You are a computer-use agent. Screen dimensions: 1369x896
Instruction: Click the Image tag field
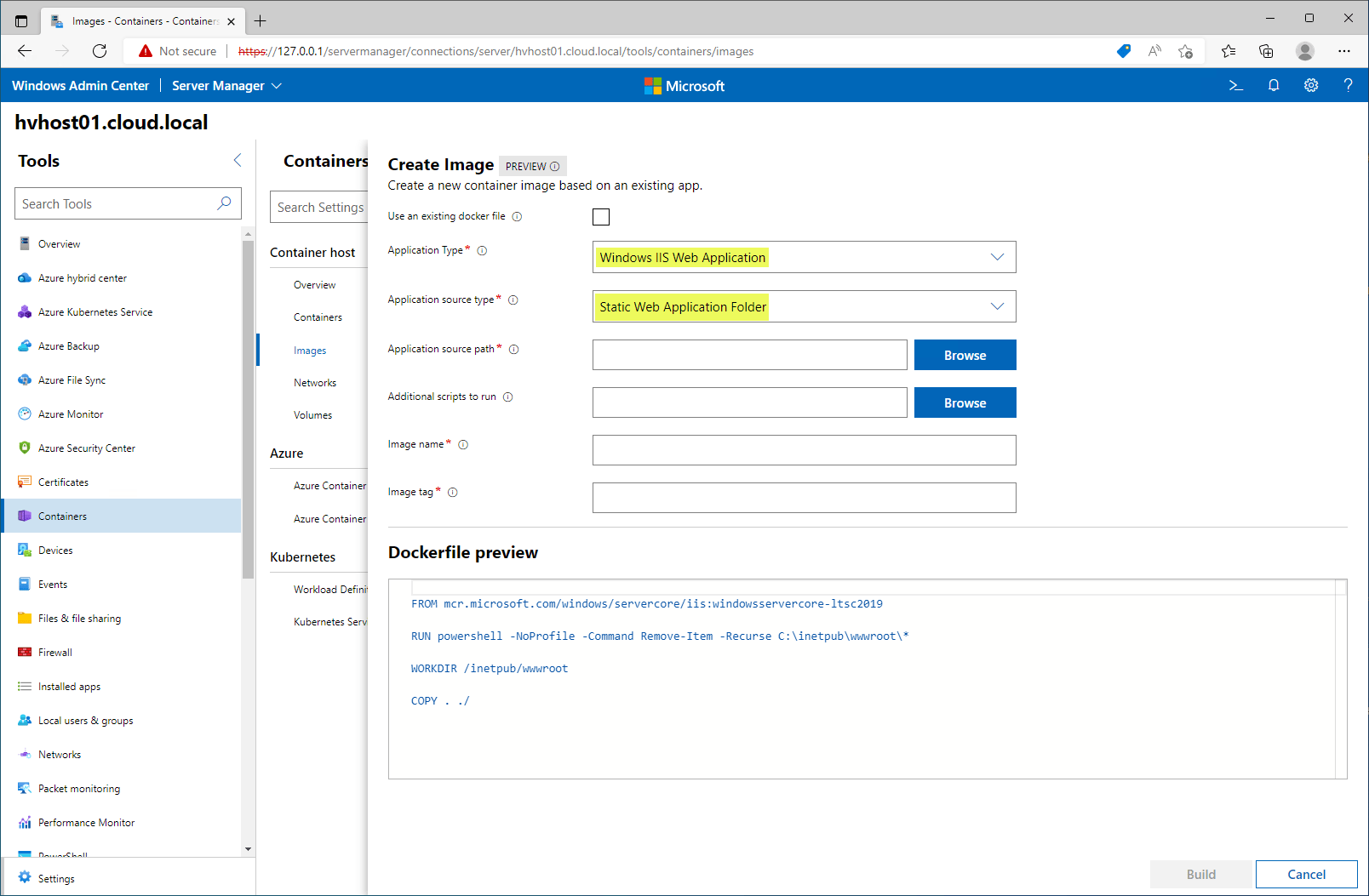pos(805,498)
